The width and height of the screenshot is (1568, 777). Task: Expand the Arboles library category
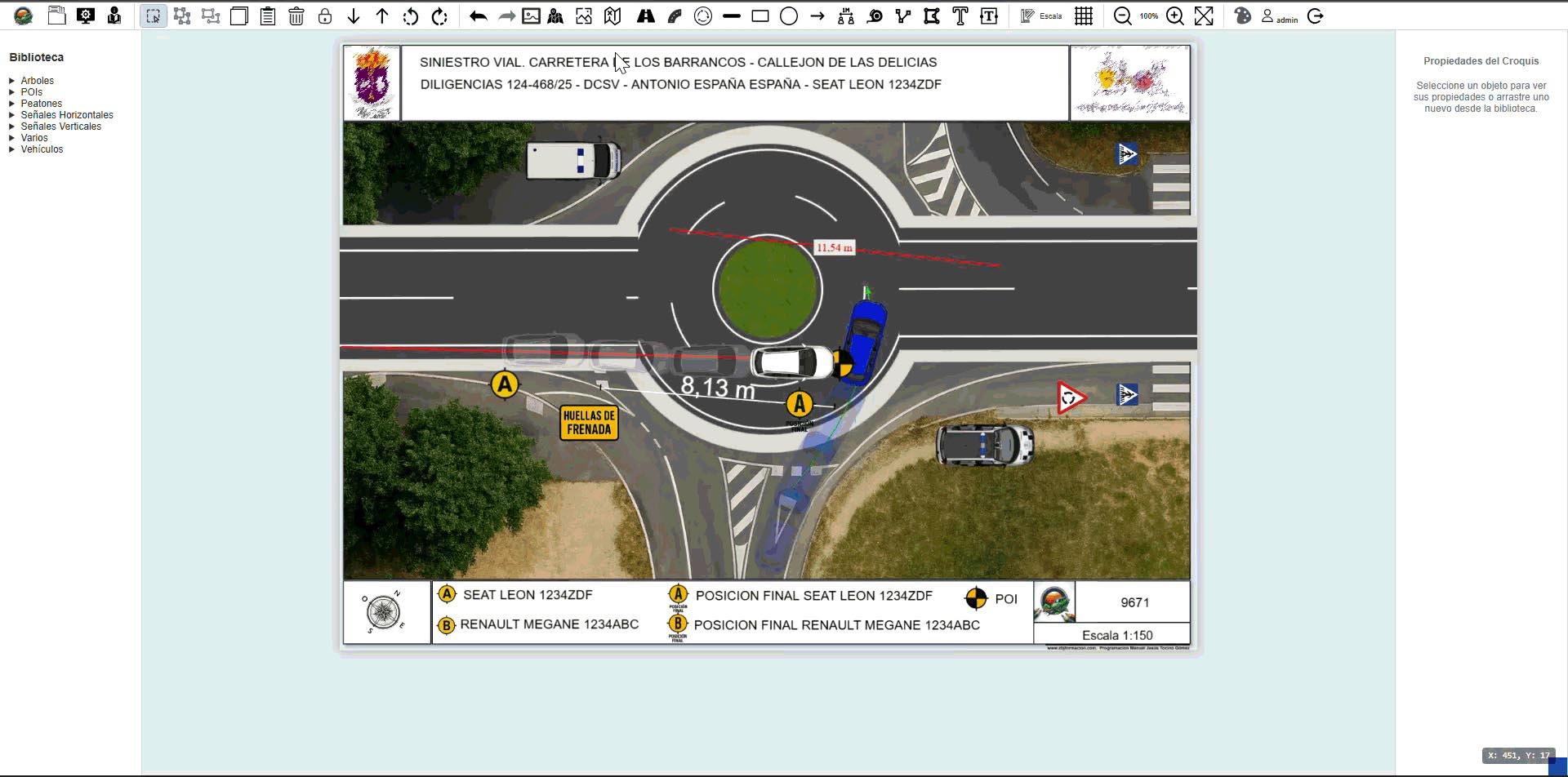[37, 81]
